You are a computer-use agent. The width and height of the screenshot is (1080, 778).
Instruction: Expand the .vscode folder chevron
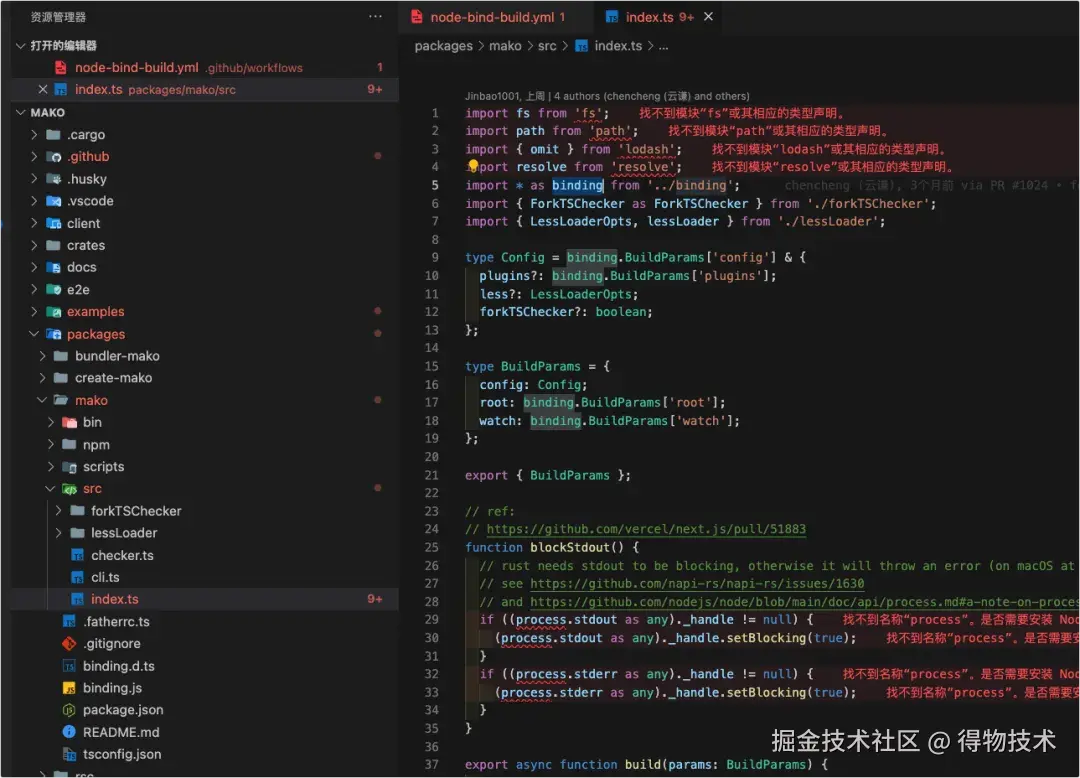pos(34,201)
